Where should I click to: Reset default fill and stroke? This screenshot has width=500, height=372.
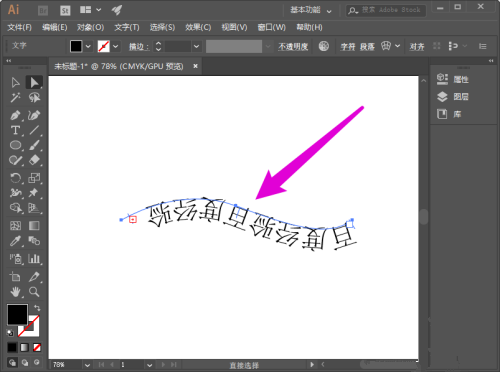coord(10,333)
